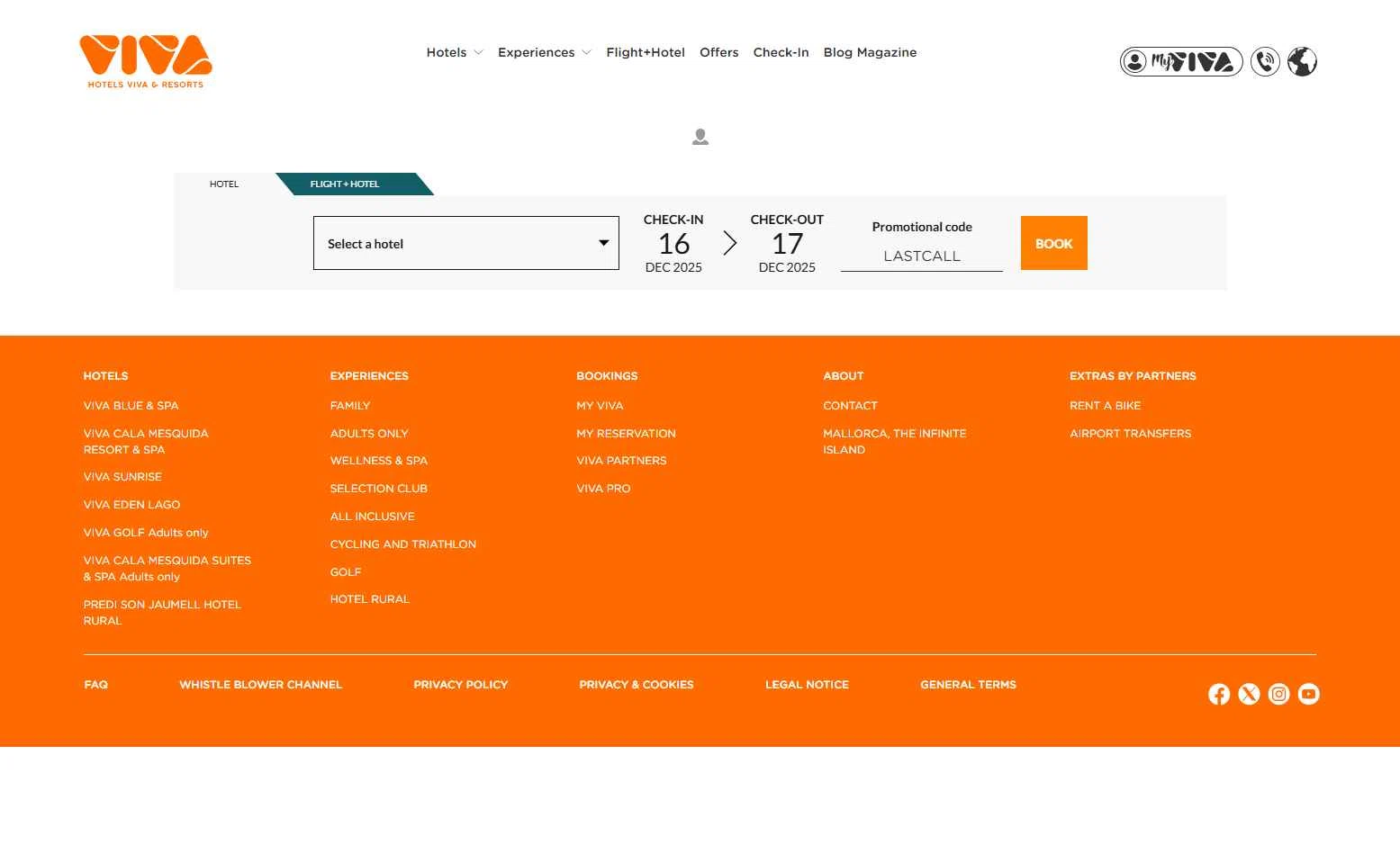Open the WELLNESS & SPA link

[x=379, y=461]
